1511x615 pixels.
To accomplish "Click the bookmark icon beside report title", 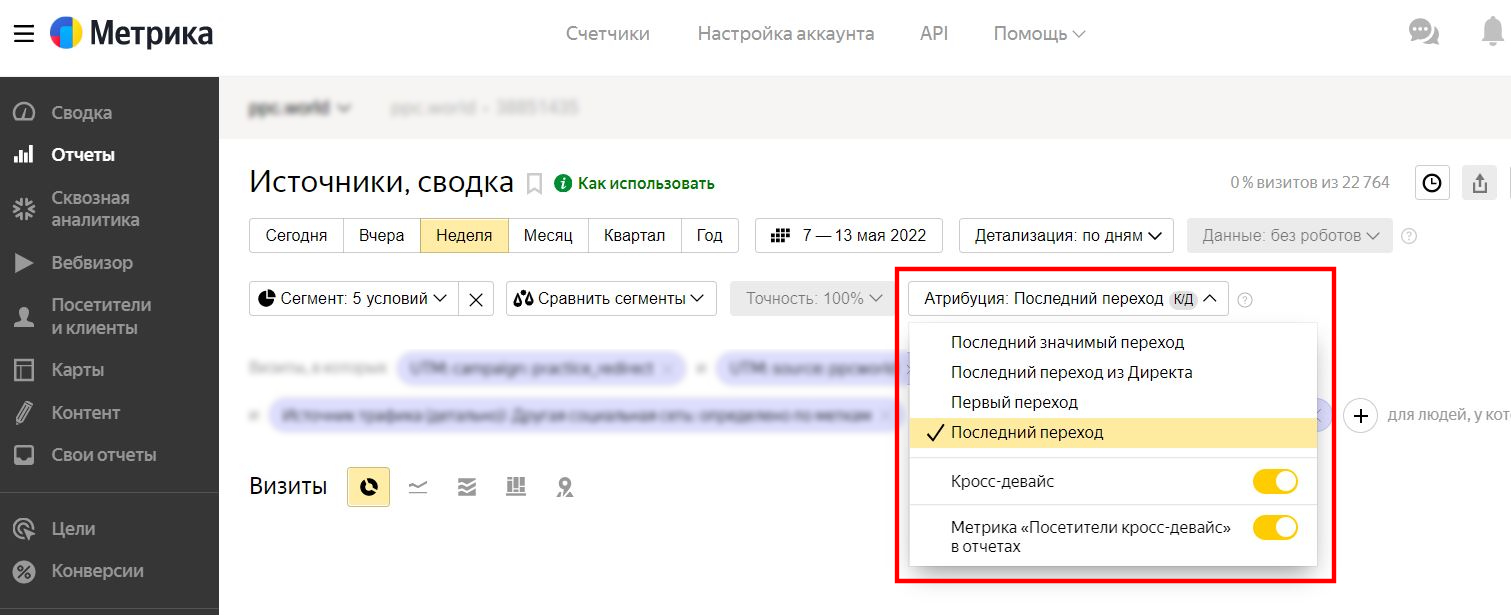I will tap(534, 184).
